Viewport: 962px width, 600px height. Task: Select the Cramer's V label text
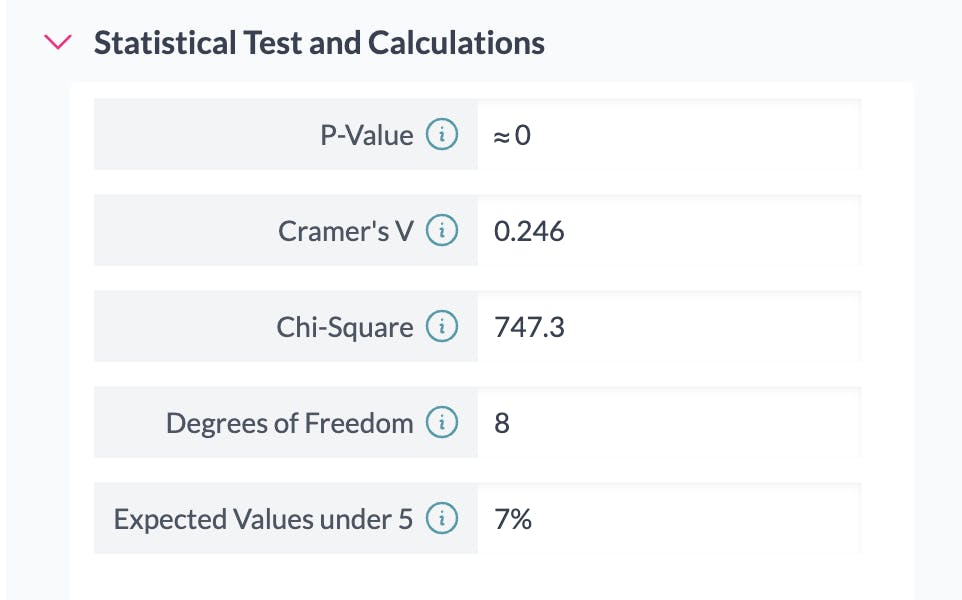pos(345,231)
